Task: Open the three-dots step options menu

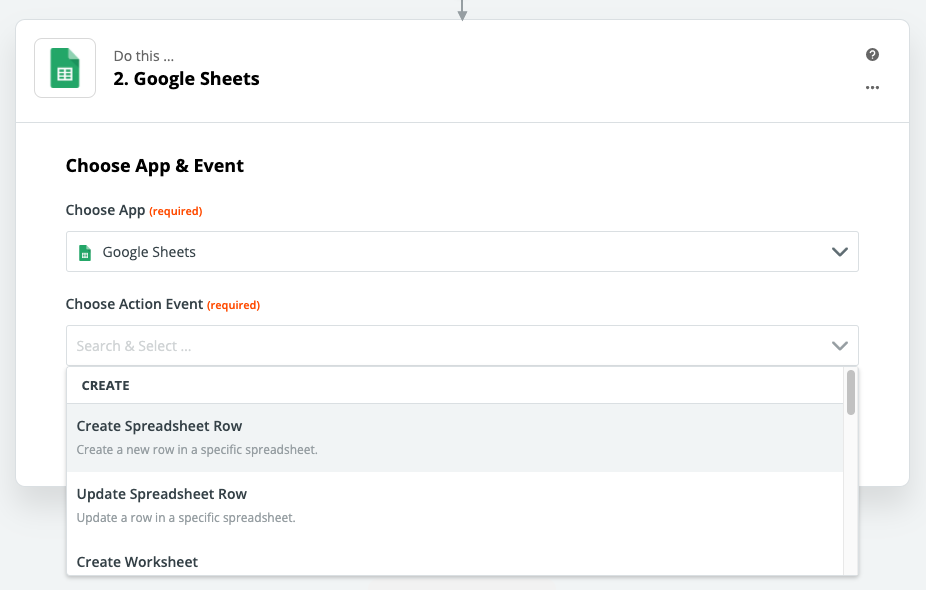Action: pos(872,87)
